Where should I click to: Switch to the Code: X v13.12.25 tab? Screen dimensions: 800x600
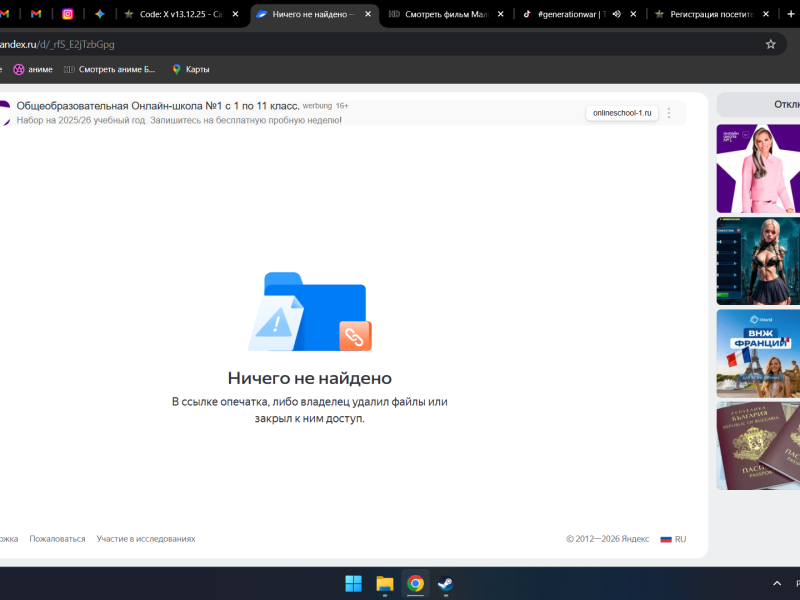click(180, 14)
